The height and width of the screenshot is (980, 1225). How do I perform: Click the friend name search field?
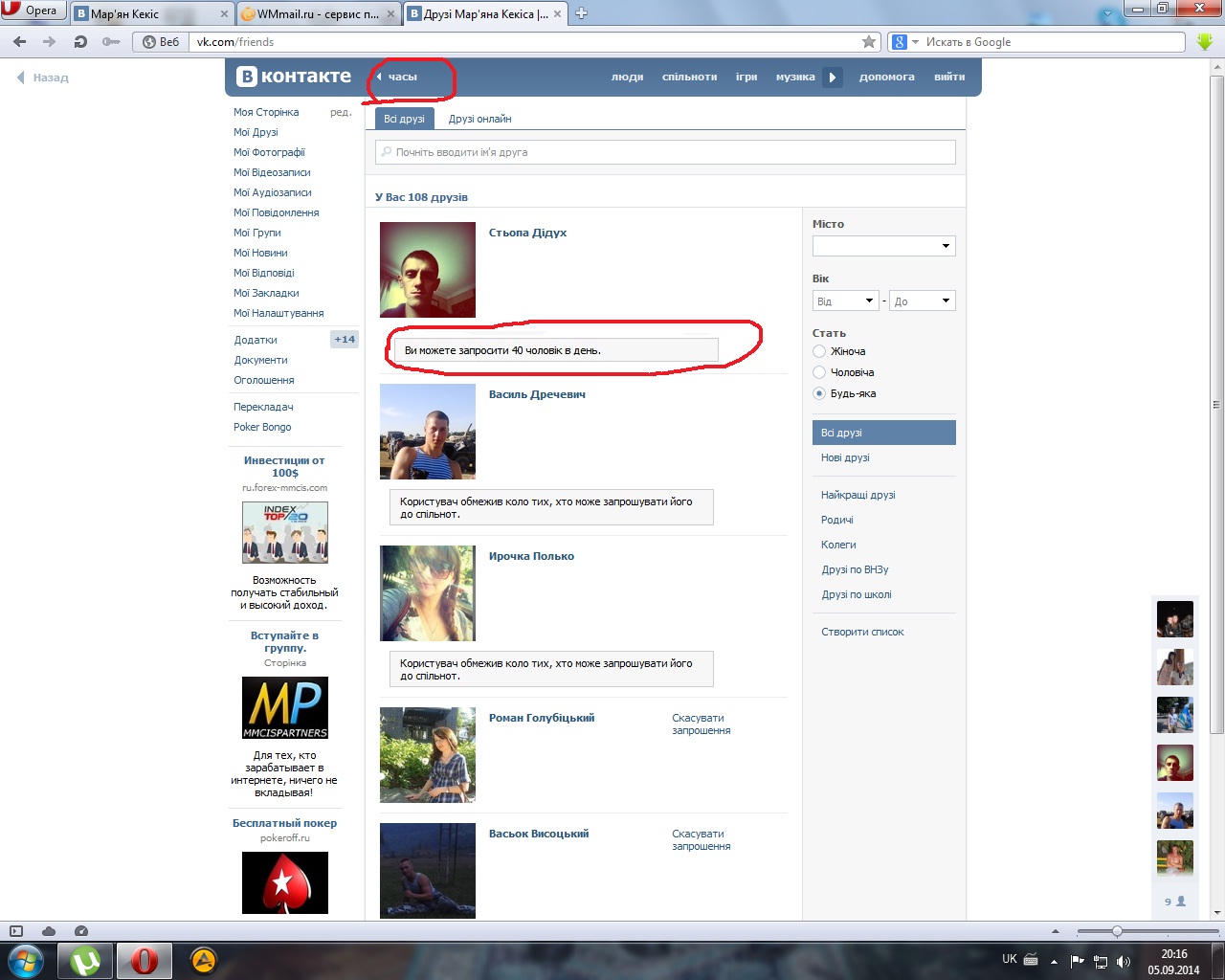665,152
